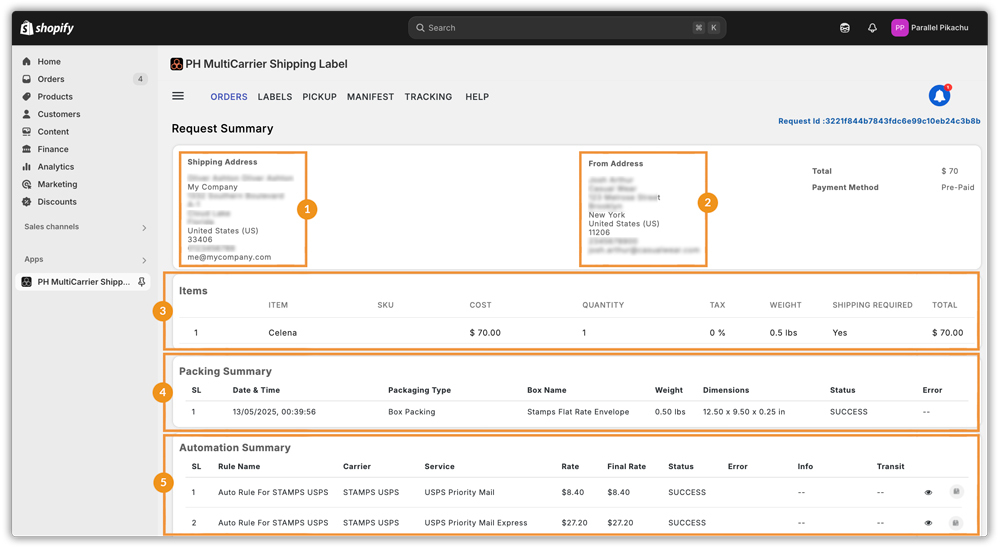Switch to the ORDERS tab
This screenshot has width=1000, height=549.
point(229,97)
